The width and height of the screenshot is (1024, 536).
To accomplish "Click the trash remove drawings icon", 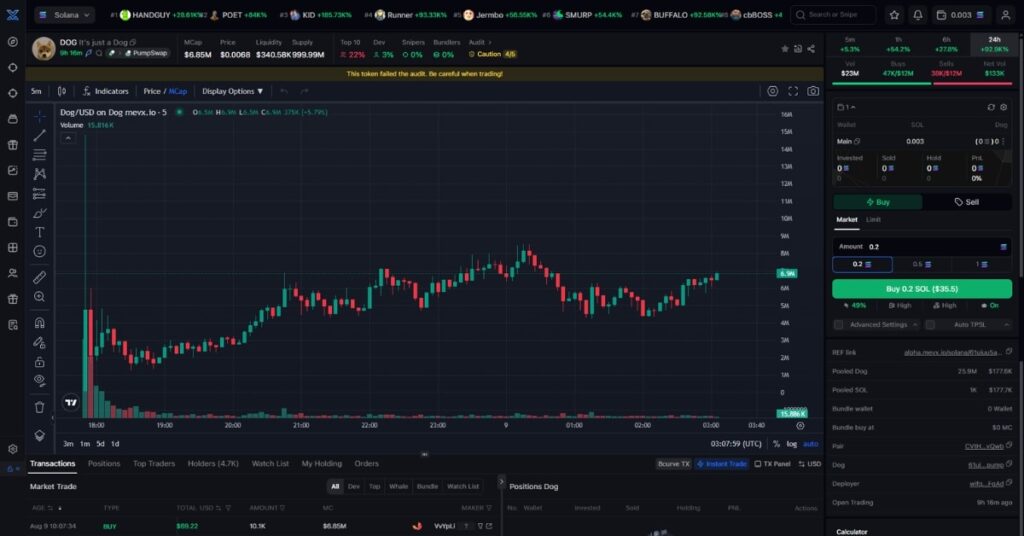I will click(39, 407).
